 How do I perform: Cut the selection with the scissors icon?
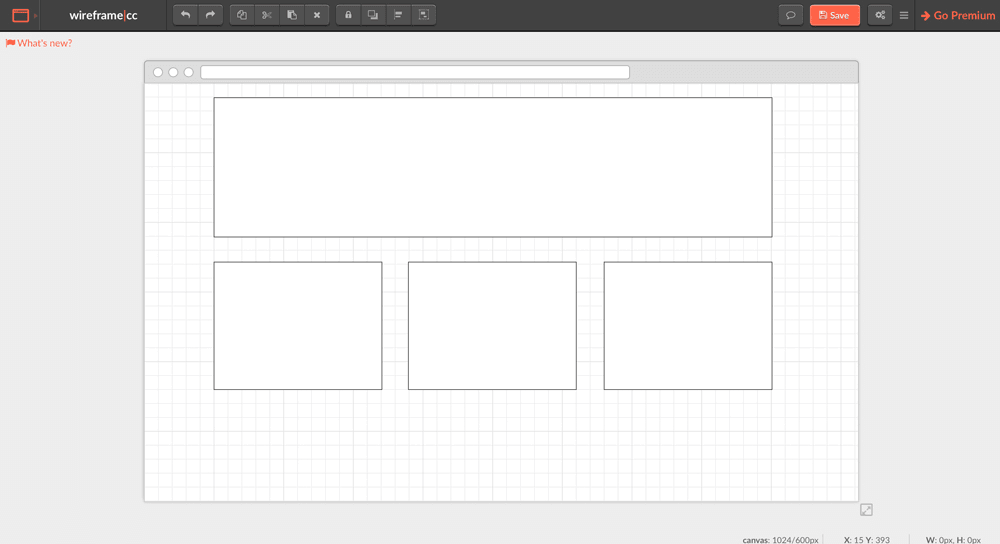click(x=267, y=15)
